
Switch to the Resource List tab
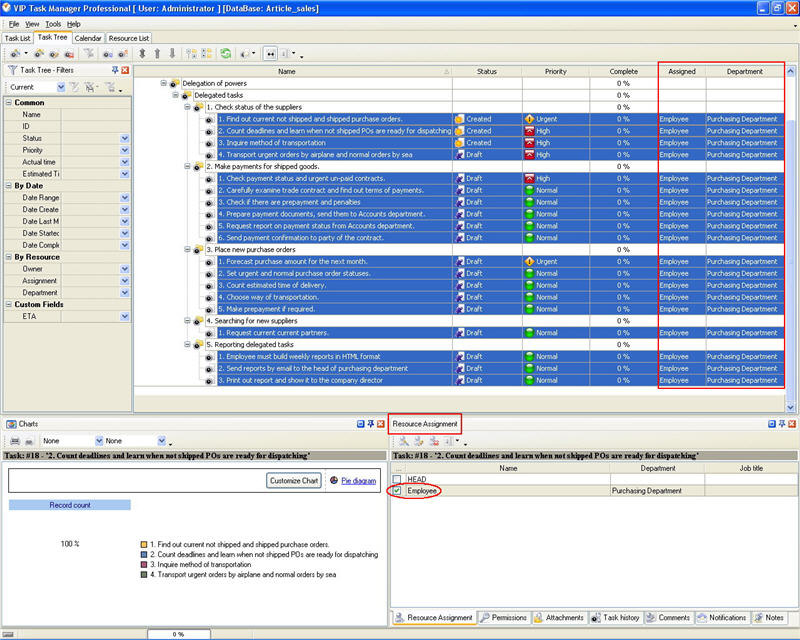[129, 38]
